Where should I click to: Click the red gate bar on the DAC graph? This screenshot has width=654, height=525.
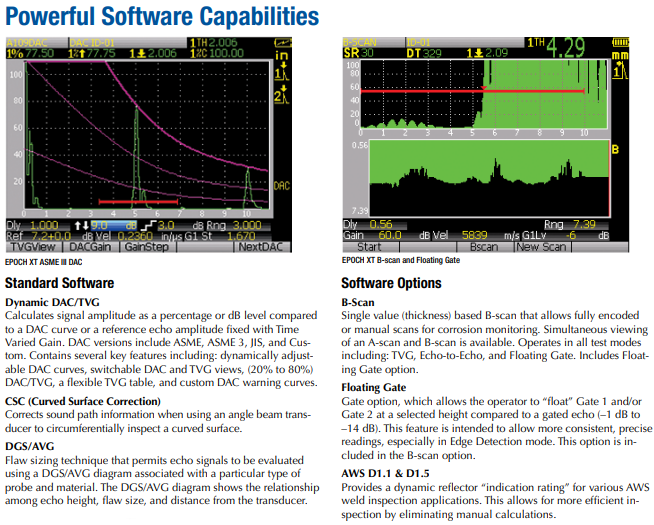click(x=137, y=202)
